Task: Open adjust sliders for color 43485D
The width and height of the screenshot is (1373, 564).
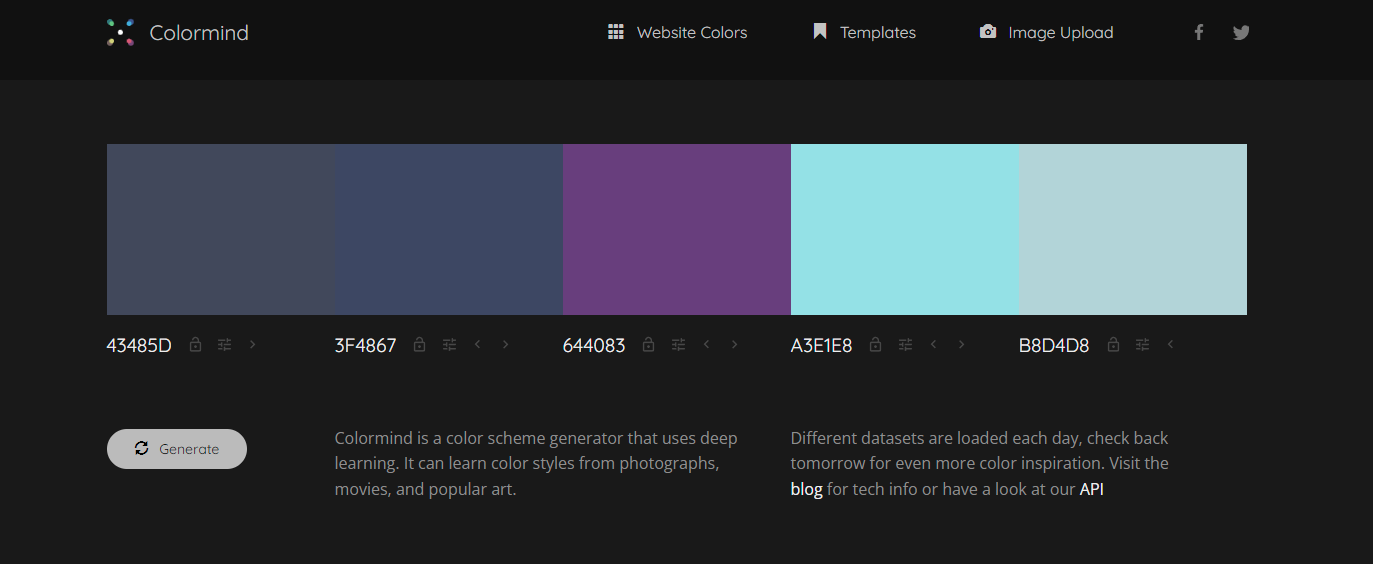Action: pyautogui.click(x=224, y=345)
